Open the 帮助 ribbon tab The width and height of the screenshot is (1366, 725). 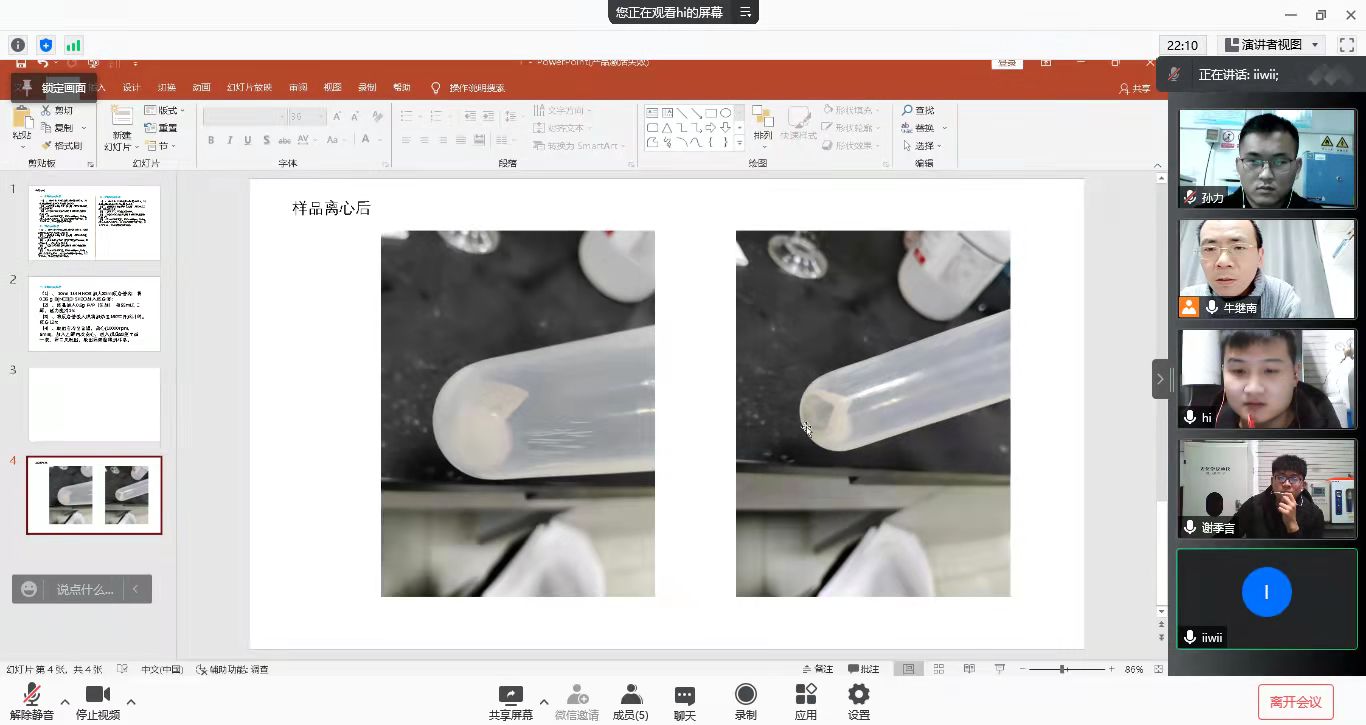coord(402,88)
